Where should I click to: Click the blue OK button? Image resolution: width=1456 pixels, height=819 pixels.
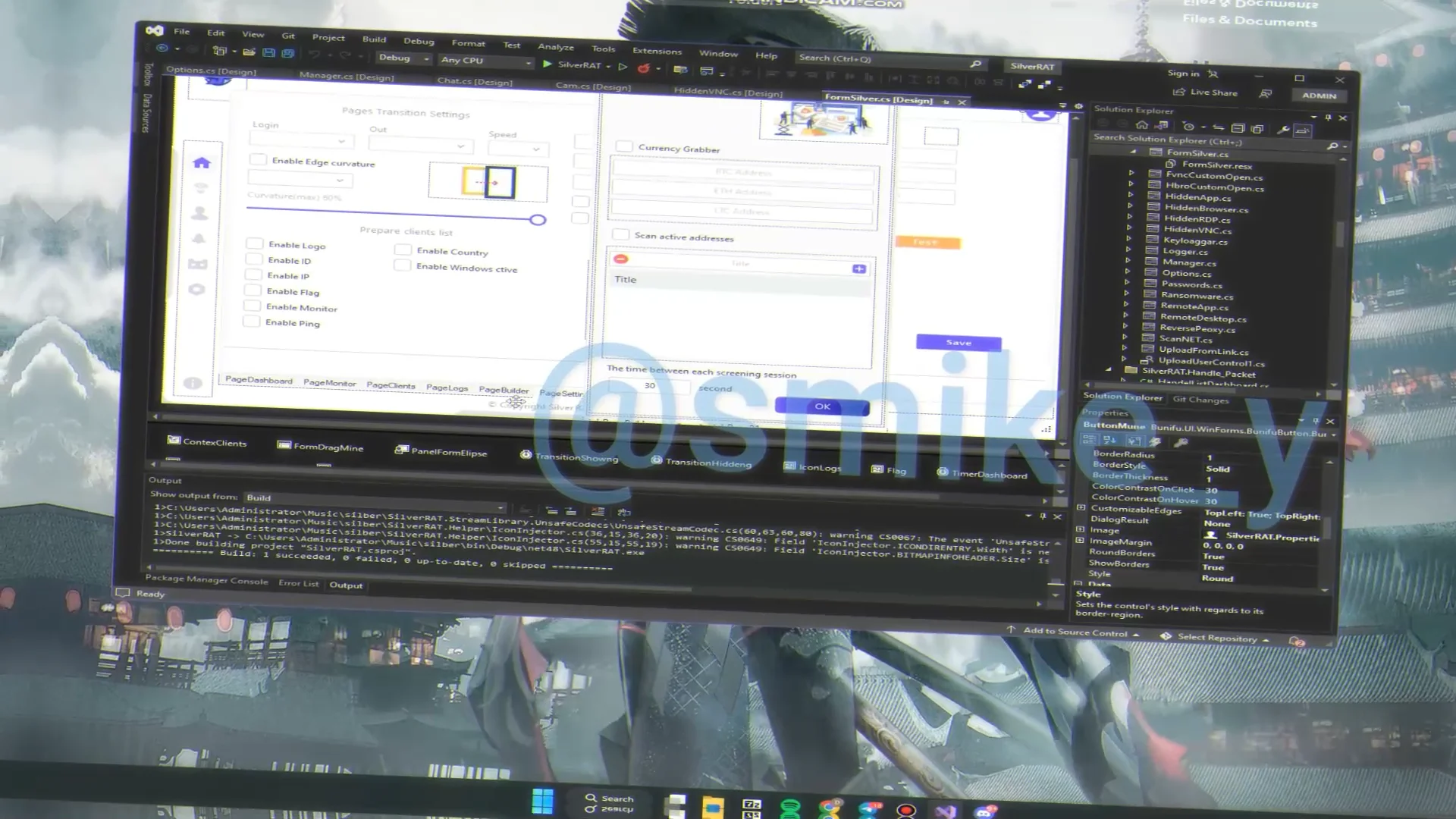tap(822, 407)
